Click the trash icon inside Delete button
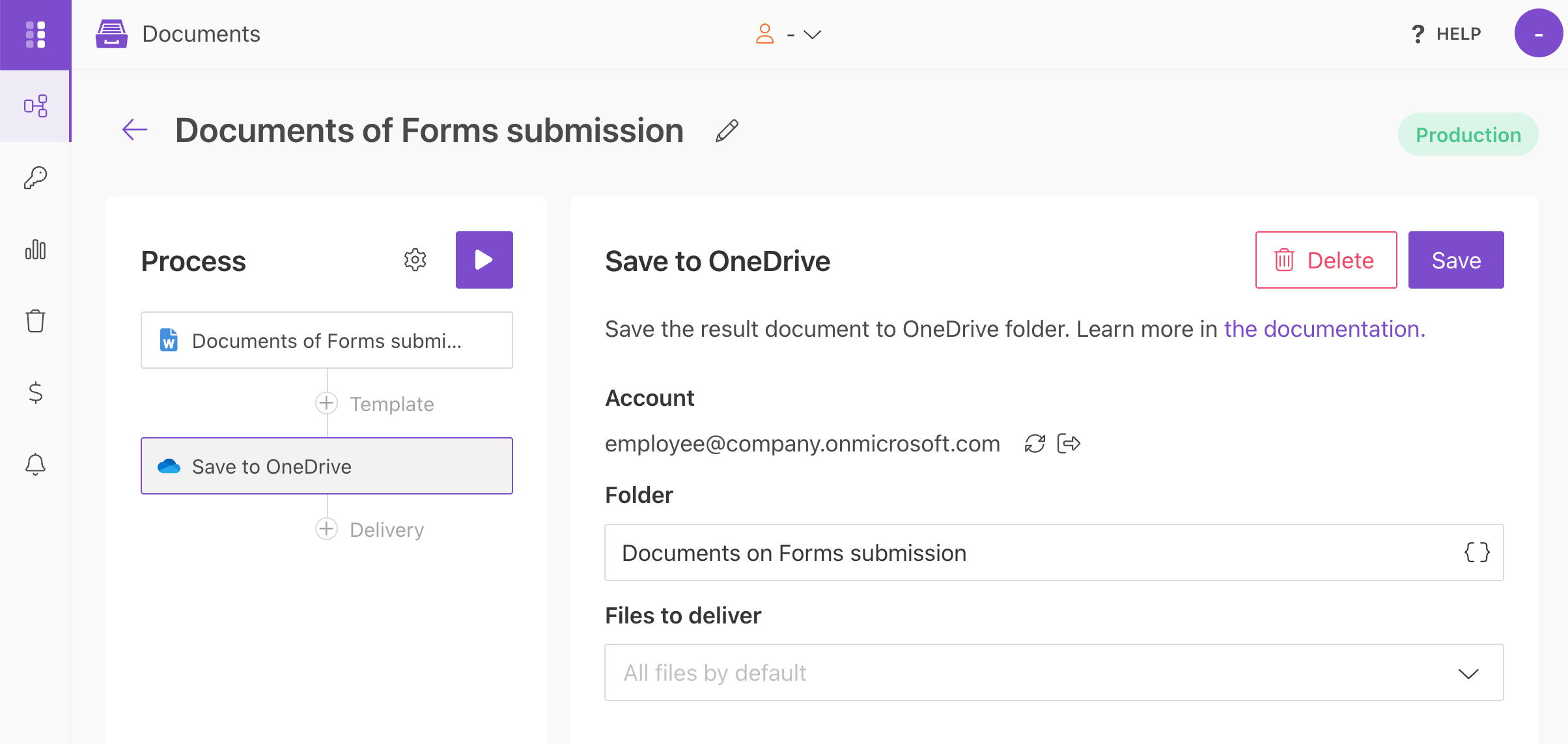 (x=1284, y=260)
